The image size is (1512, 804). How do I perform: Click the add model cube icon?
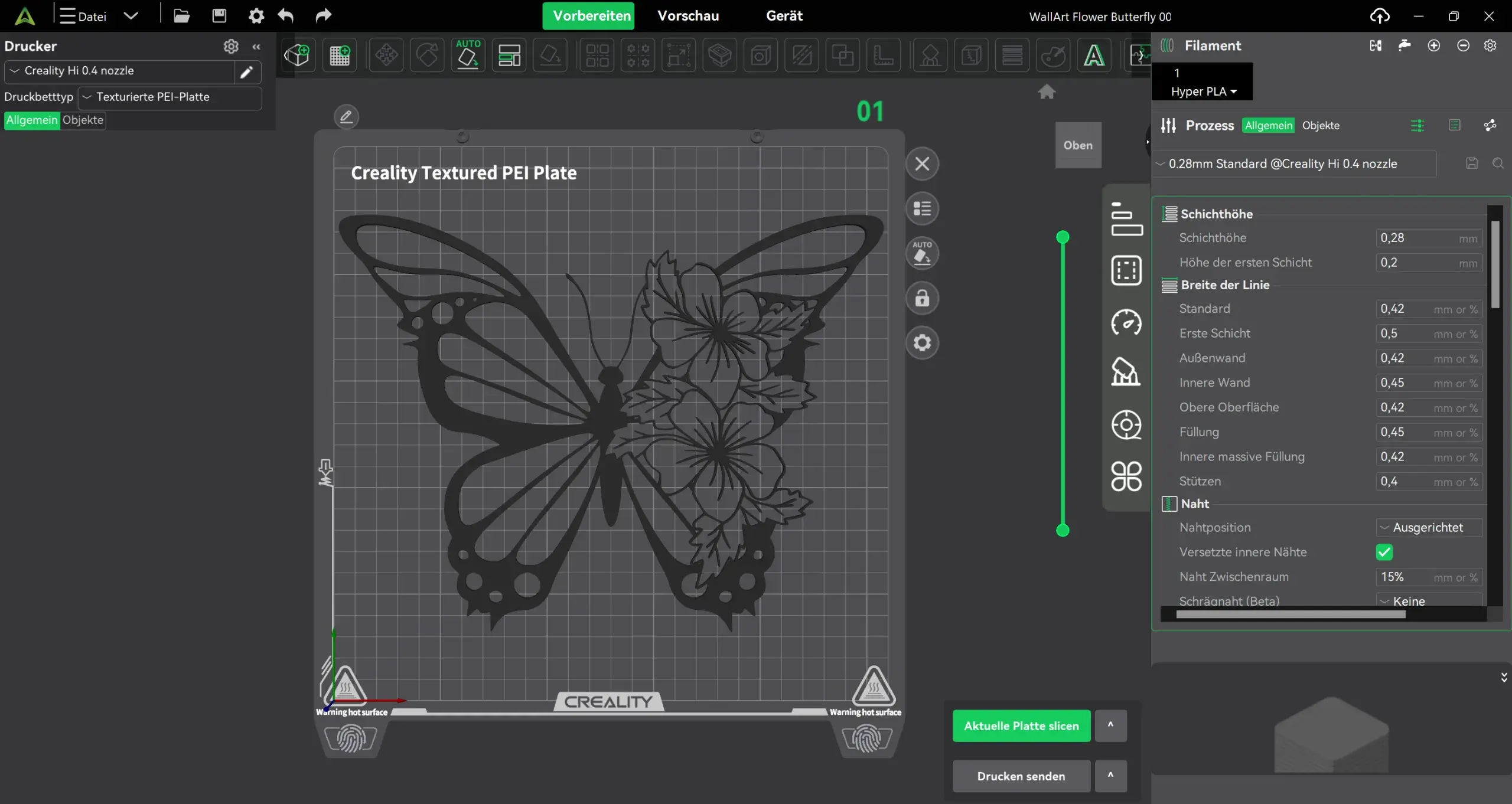click(x=297, y=55)
